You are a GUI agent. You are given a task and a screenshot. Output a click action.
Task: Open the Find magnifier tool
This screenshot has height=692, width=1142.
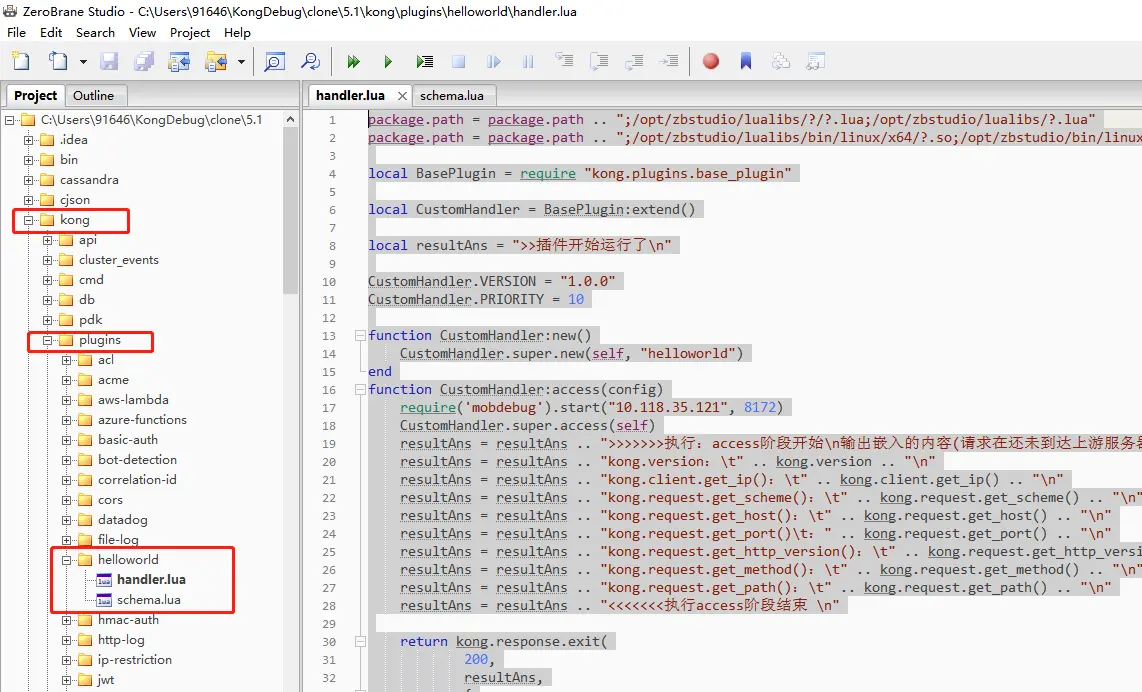tap(275, 62)
